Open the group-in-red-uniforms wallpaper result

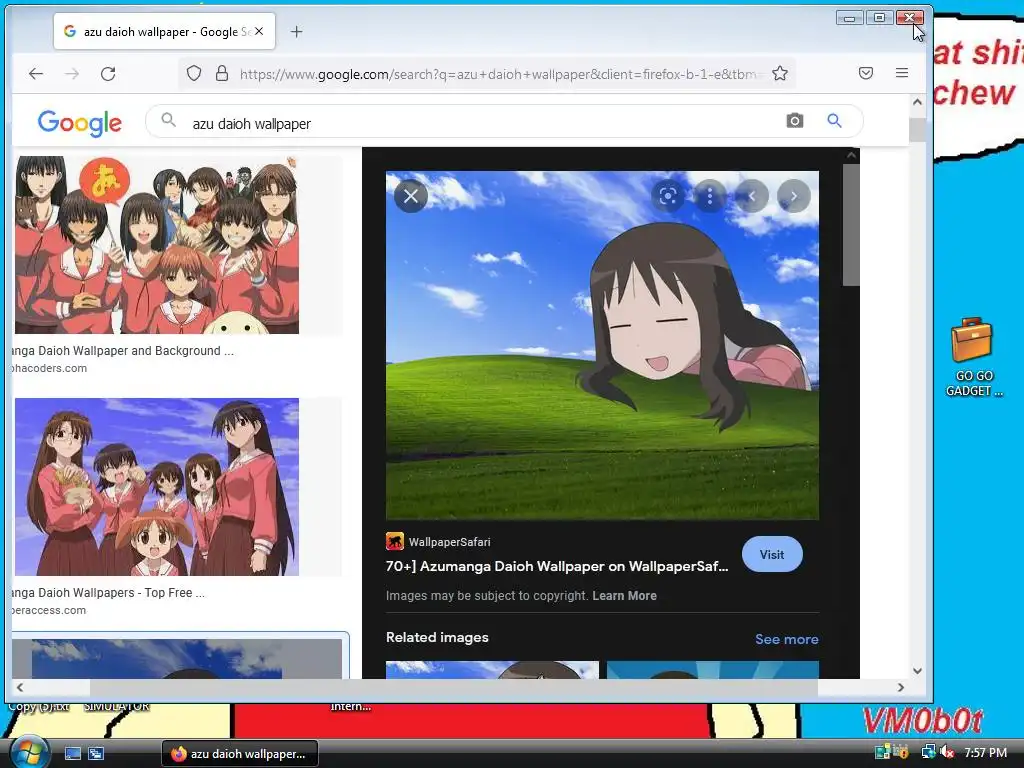(157, 245)
